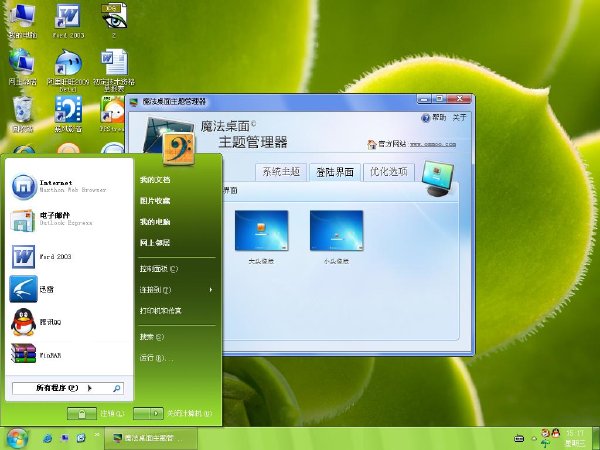
Task: Launch the PPStream desktop shortcut
Action: click(x=112, y=114)
